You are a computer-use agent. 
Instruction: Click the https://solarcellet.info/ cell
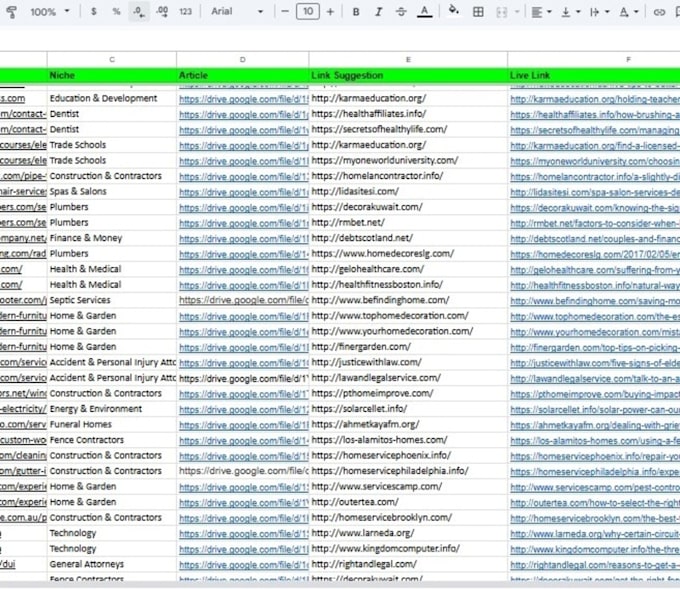pyautogui.click(x=408, y=409)
